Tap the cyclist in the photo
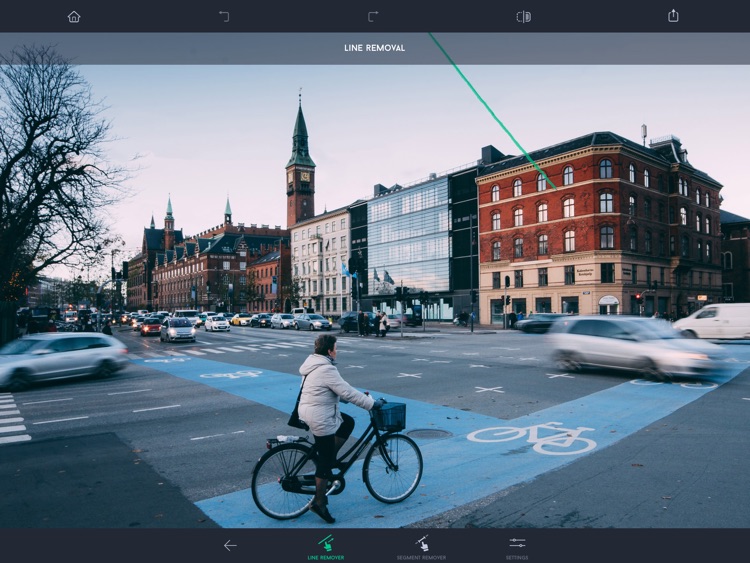 pos(330,426)
